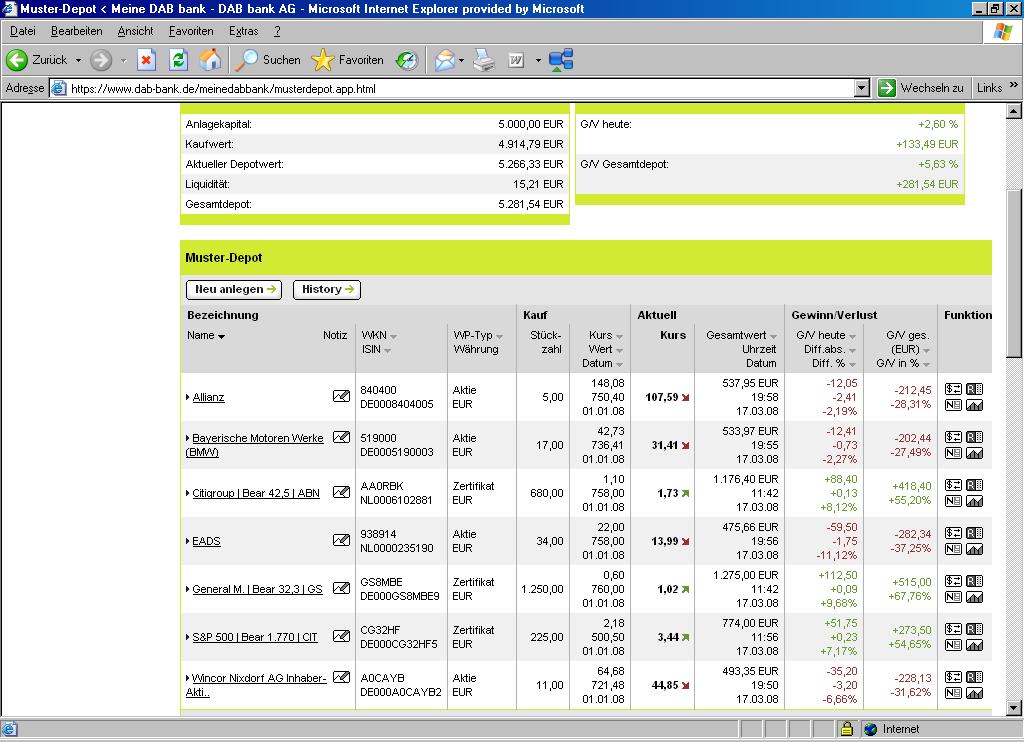This screenshot has width=1024, height=742.
Task: Open the Favoriten menu
Action: 190,31
